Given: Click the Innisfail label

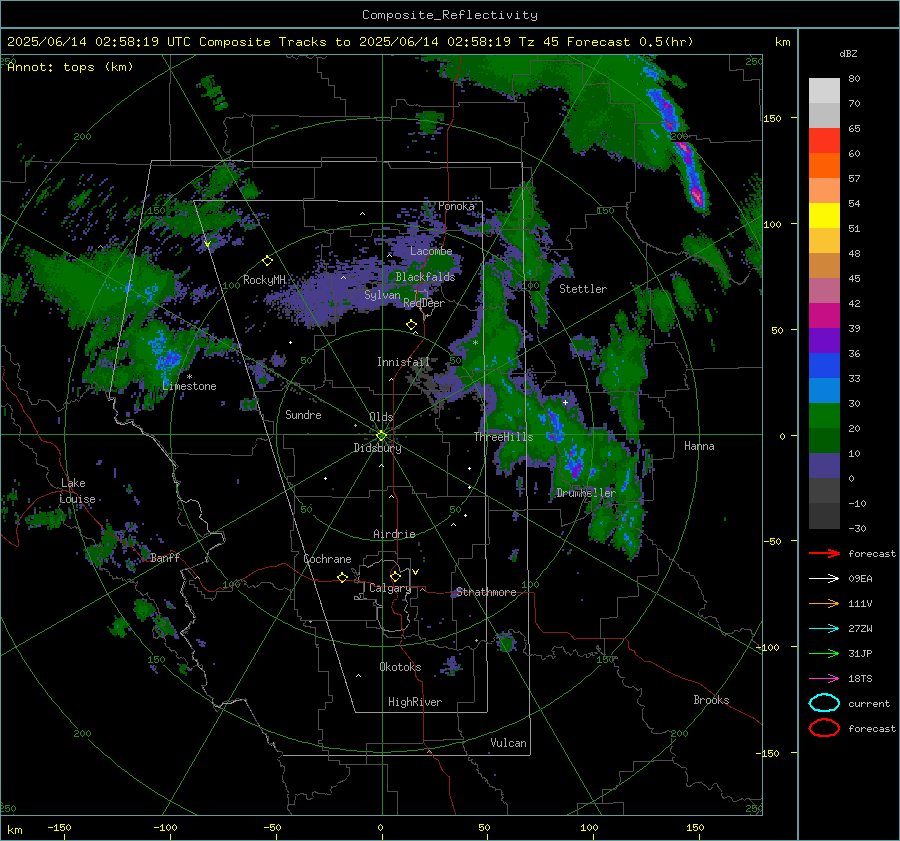Looking at the screenshot, I should 404,362.
